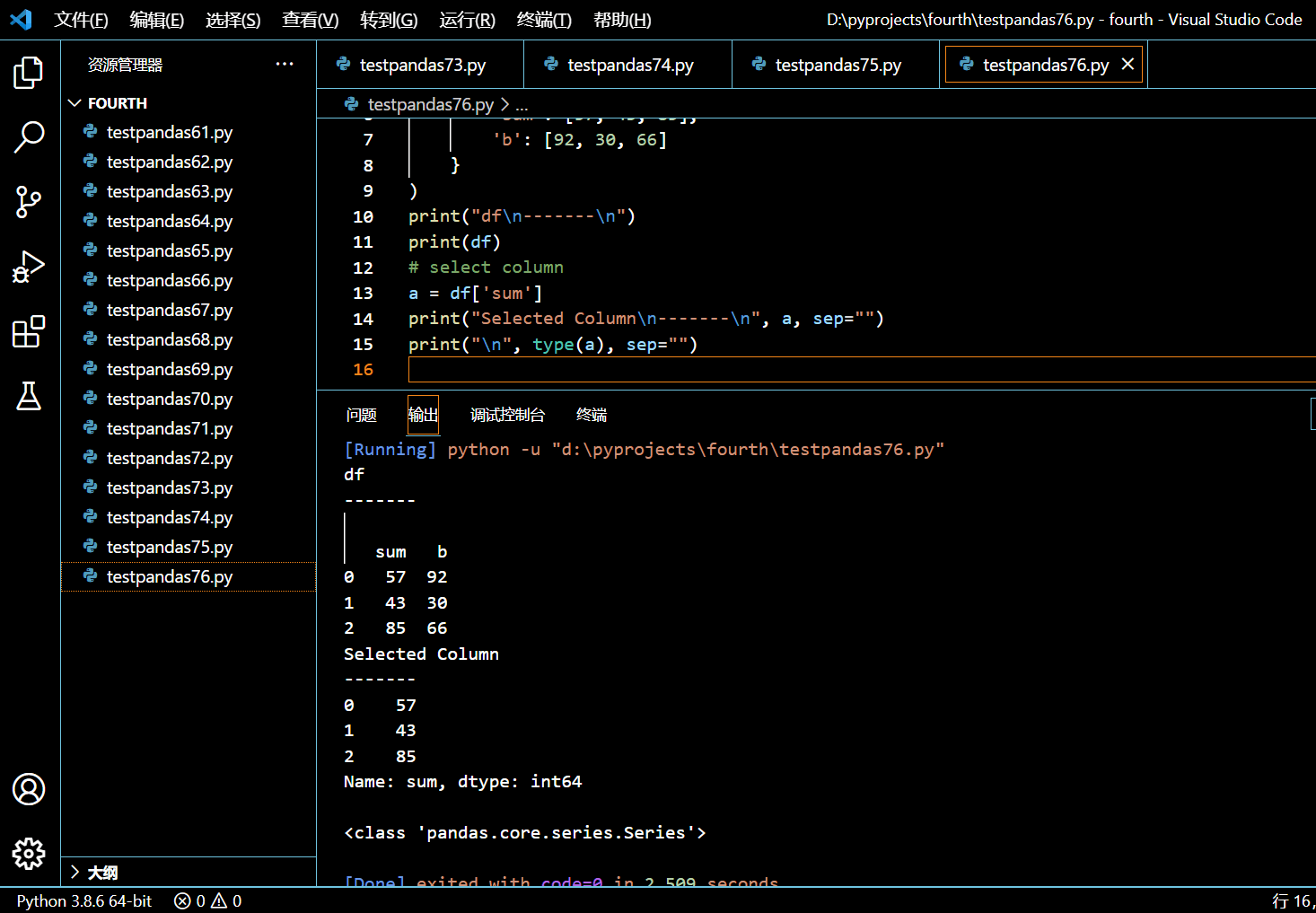1316x913 pixels.
Task: Click the 资源管理器 explorer panel title
Action: [x=126, y=65]
